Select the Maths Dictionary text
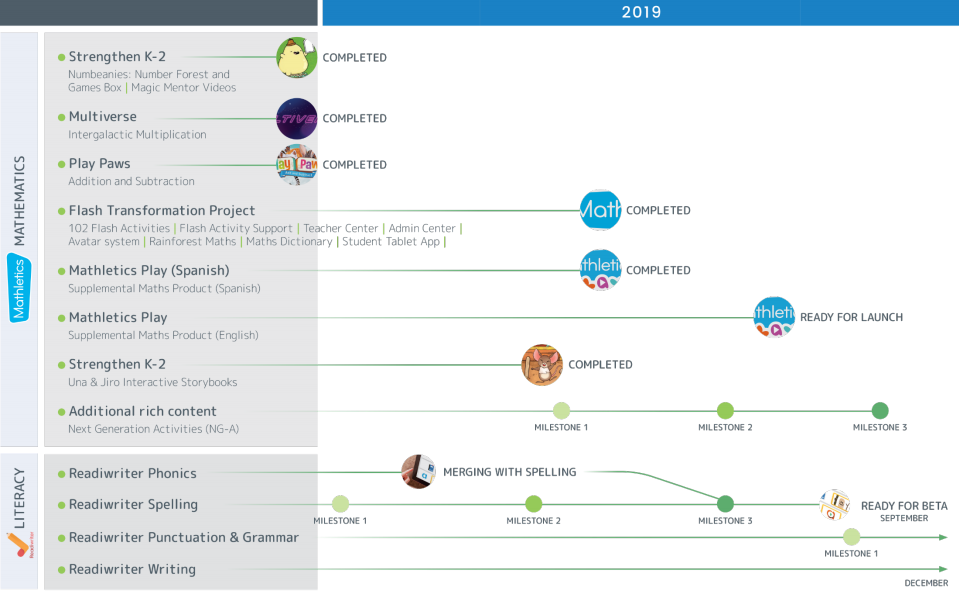This screenshot has height=593, width=959. tap(289, 242)
